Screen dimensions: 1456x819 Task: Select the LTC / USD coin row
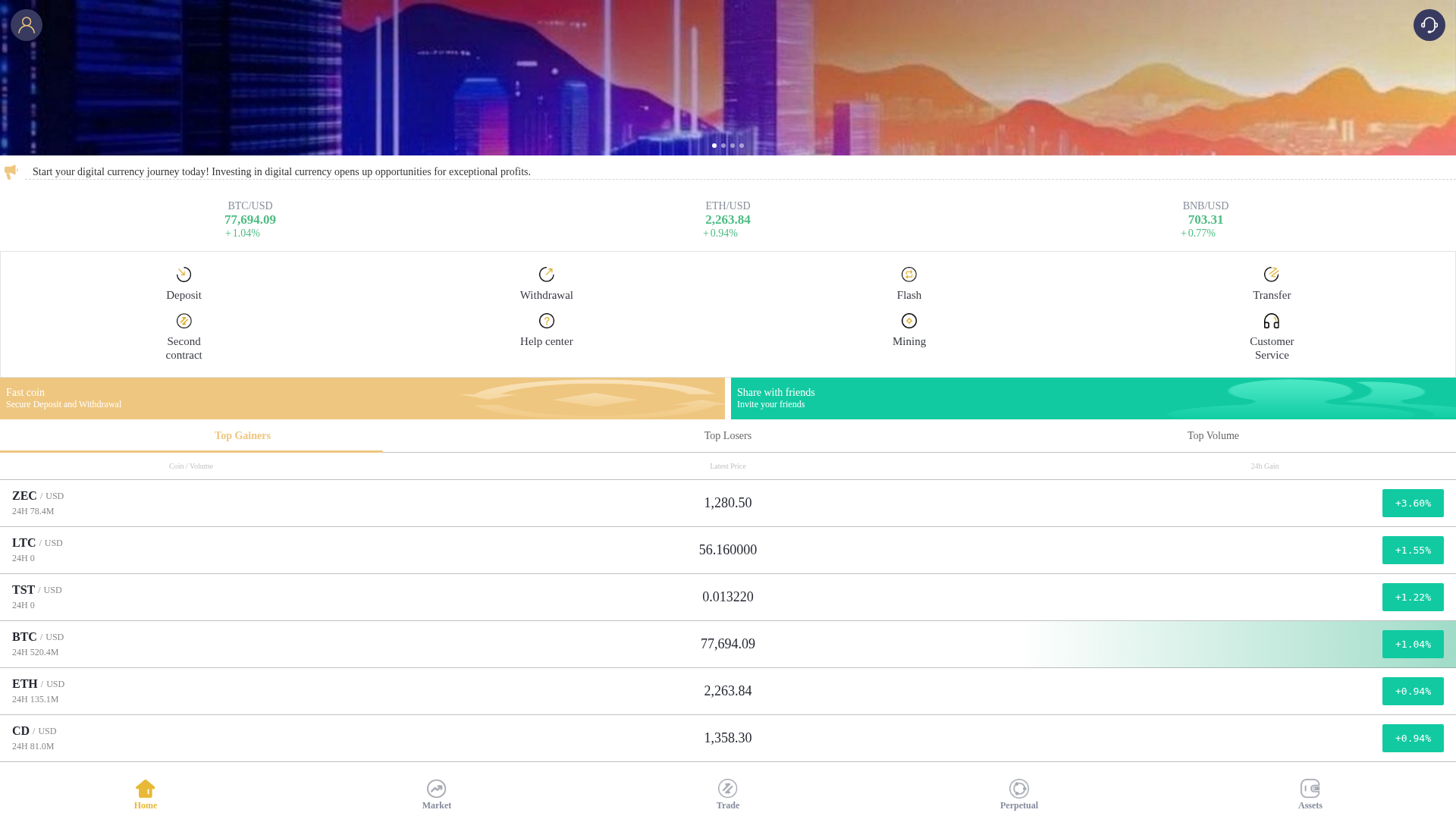click(x=728, y=551)
